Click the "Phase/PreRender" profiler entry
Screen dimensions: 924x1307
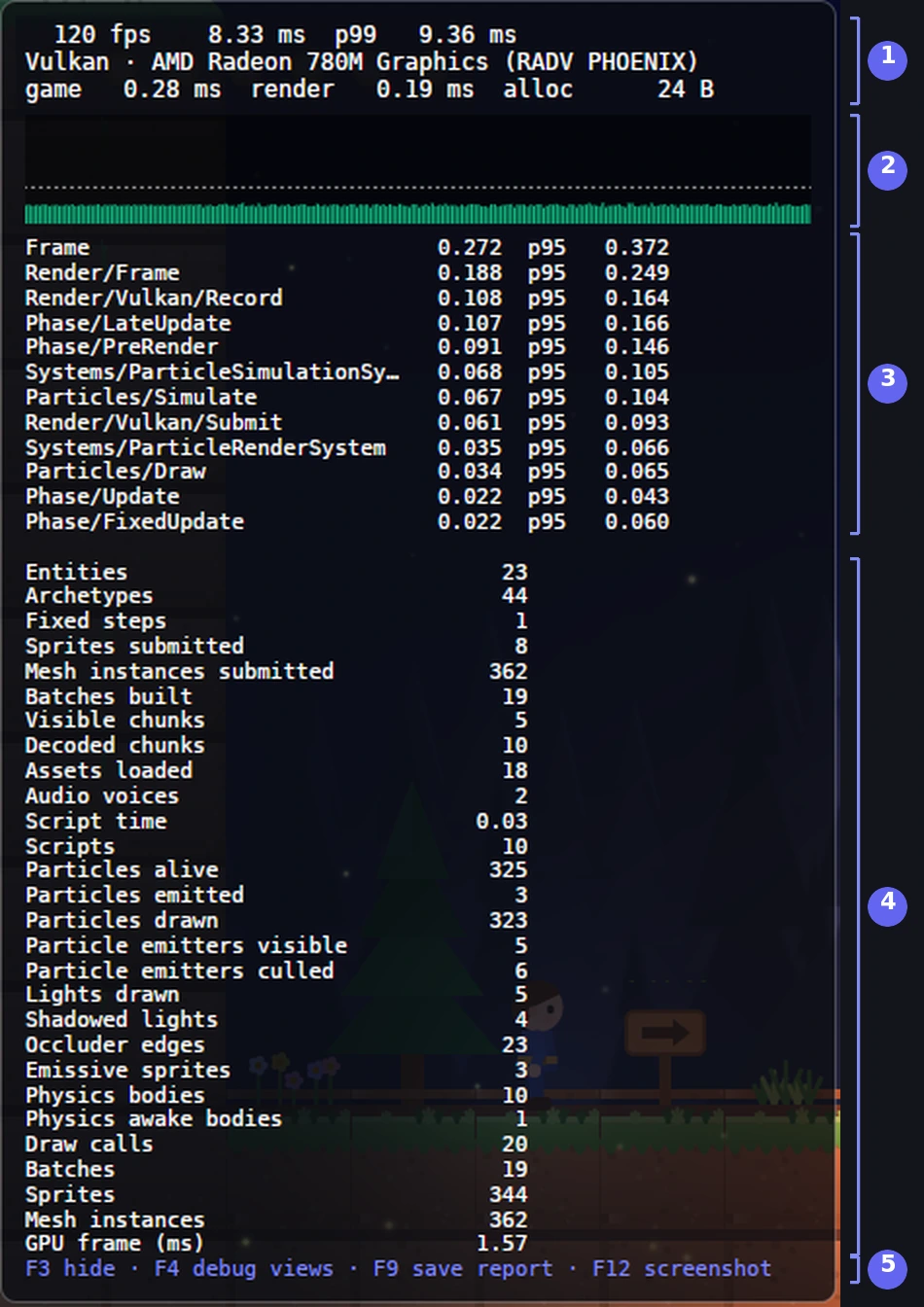pyautogui.click(x=122, y=347)
